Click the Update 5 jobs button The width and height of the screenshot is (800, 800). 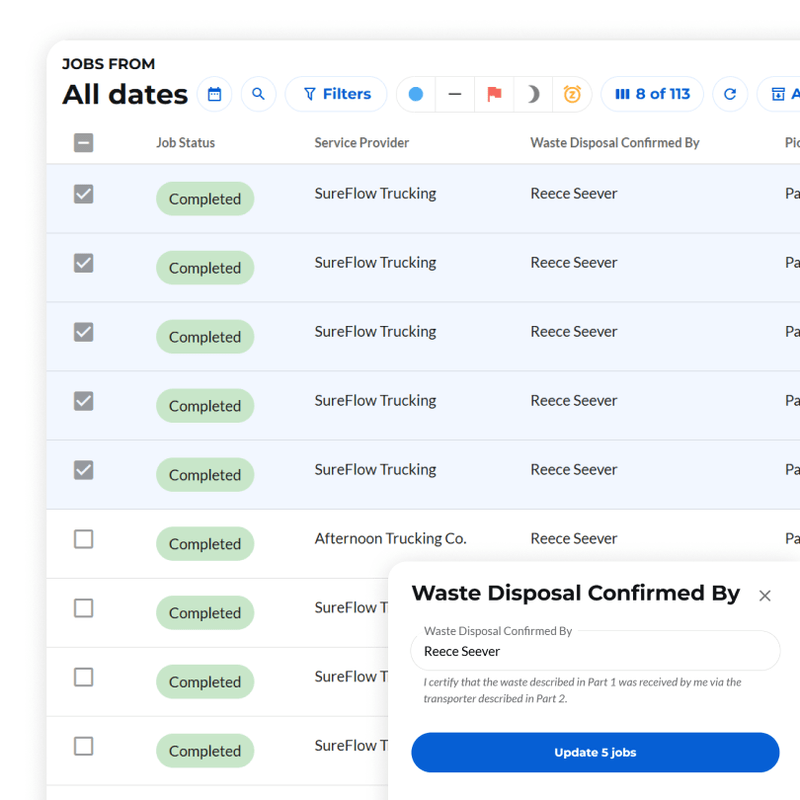(595, 753)
